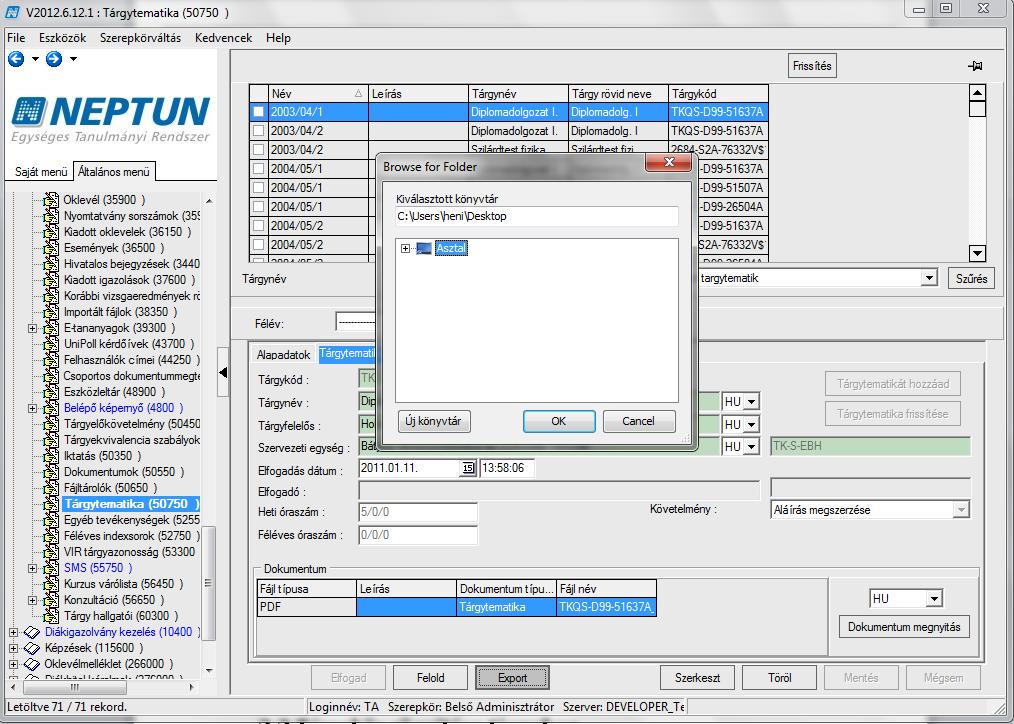Click the Eszközleltár tree icon

tap(50, 392)
